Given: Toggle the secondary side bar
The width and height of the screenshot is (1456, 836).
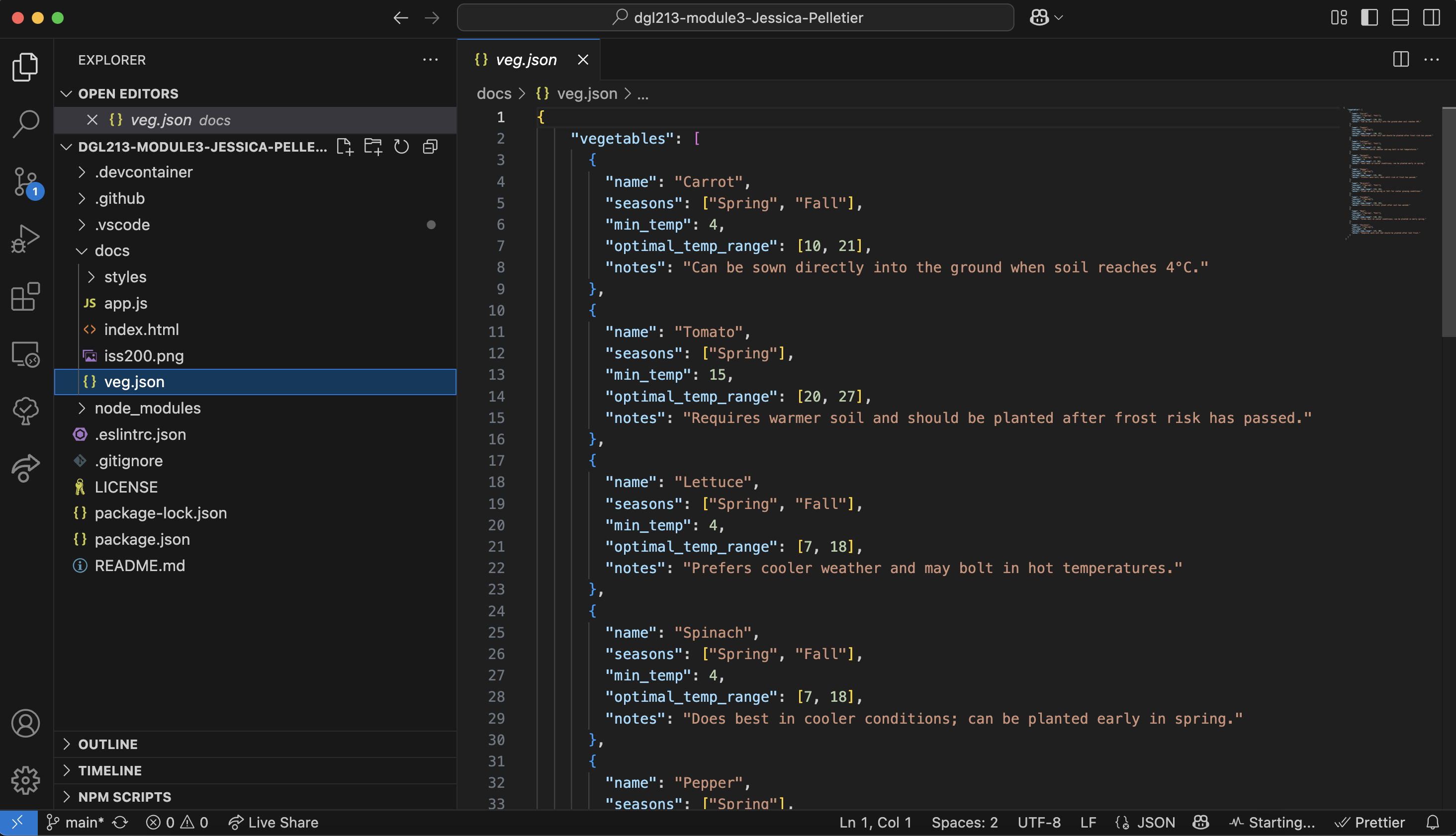Looking at the screenshot, I should click(x=1430, y=18).
